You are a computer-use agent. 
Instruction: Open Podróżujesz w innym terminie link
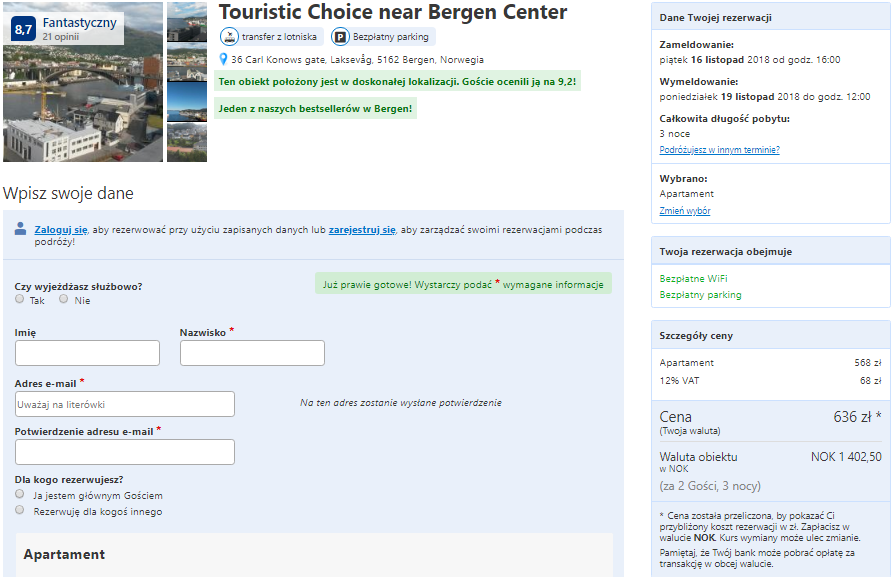719,150
